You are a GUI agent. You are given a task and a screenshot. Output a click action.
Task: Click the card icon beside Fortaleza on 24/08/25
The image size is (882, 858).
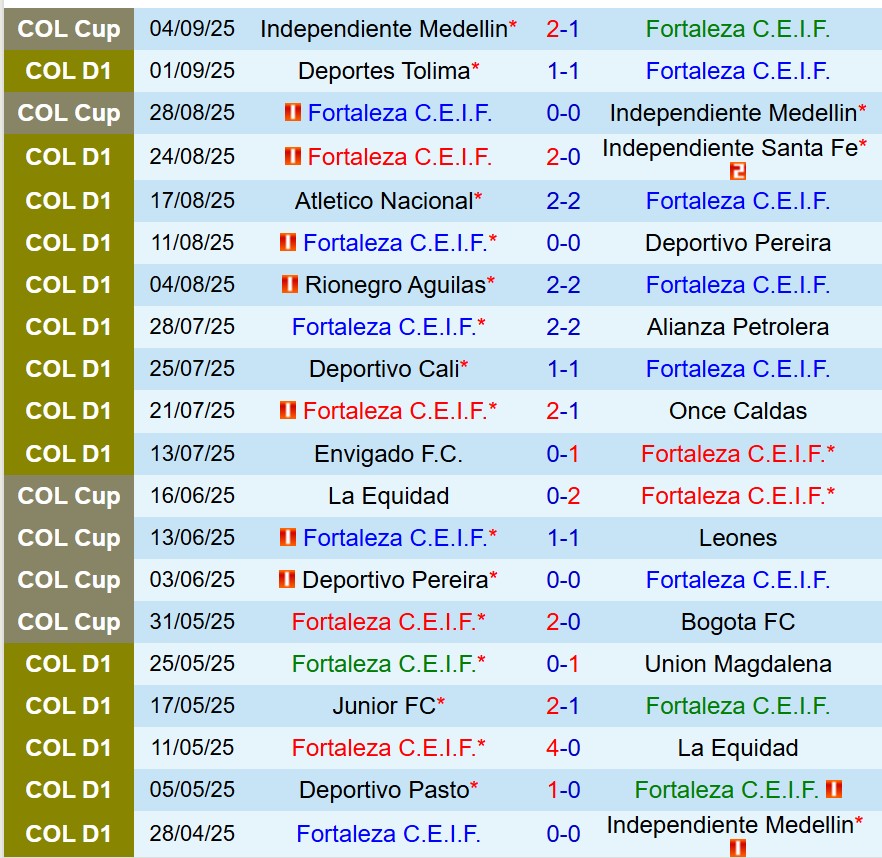tap(293, 157)
